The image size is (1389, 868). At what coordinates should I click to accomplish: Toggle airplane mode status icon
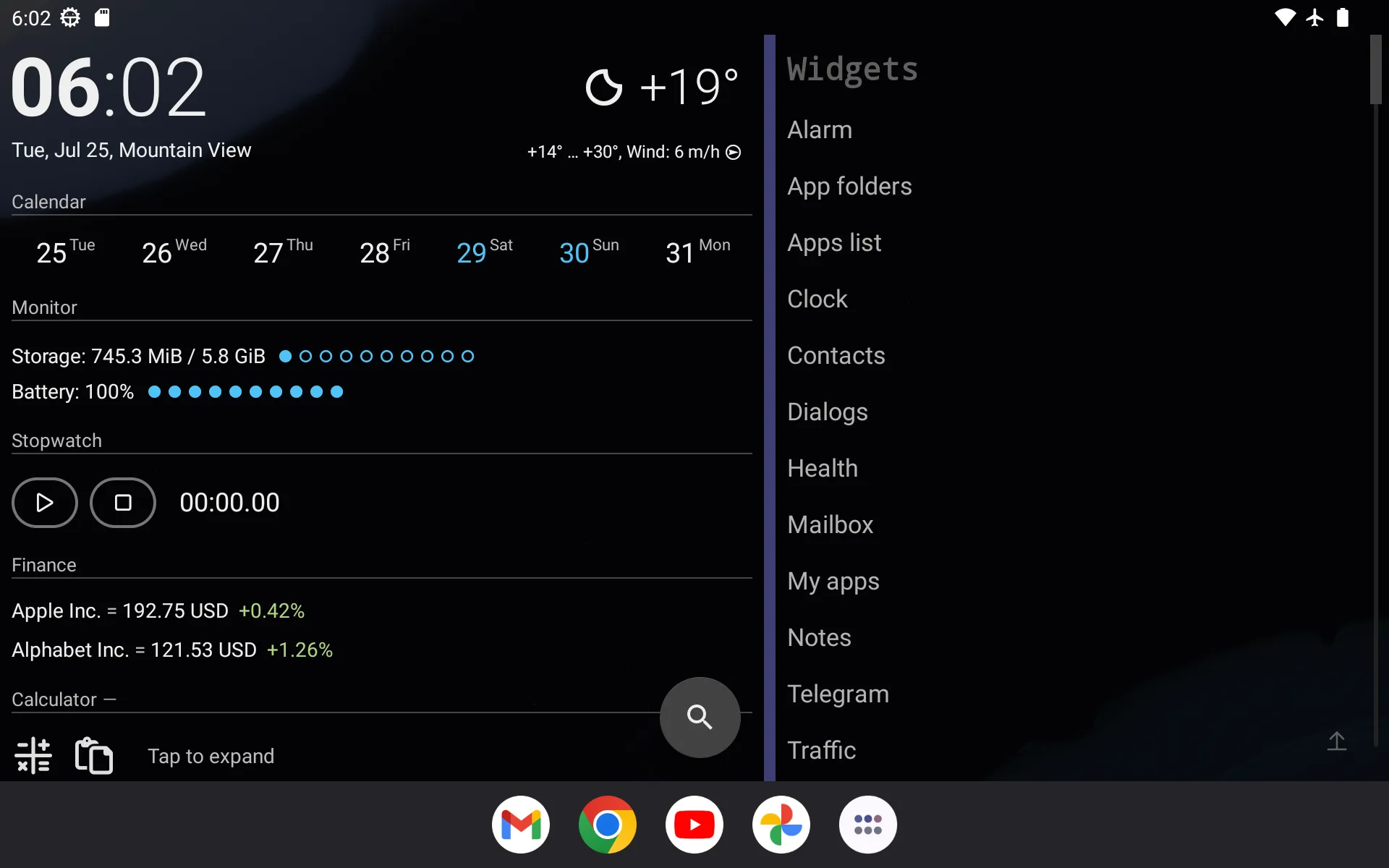[x=1314, y=18]
